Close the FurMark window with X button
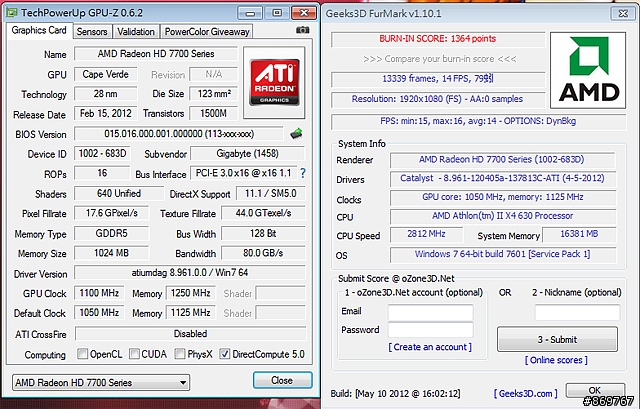Viewport: 640px width, 409px height. coord(623,13)
